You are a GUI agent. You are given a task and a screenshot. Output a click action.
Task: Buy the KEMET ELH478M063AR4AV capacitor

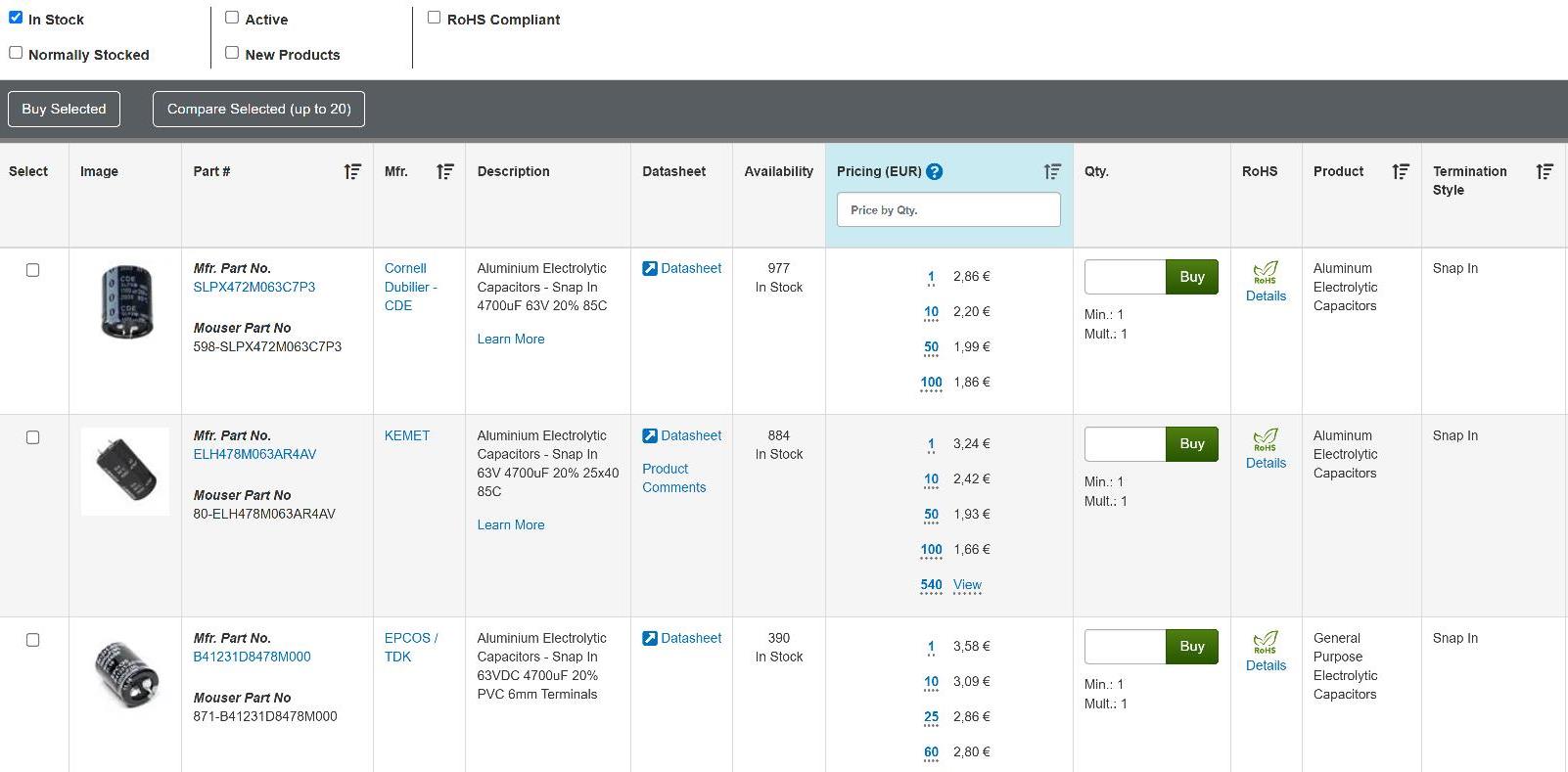[x=1191, y=444]
